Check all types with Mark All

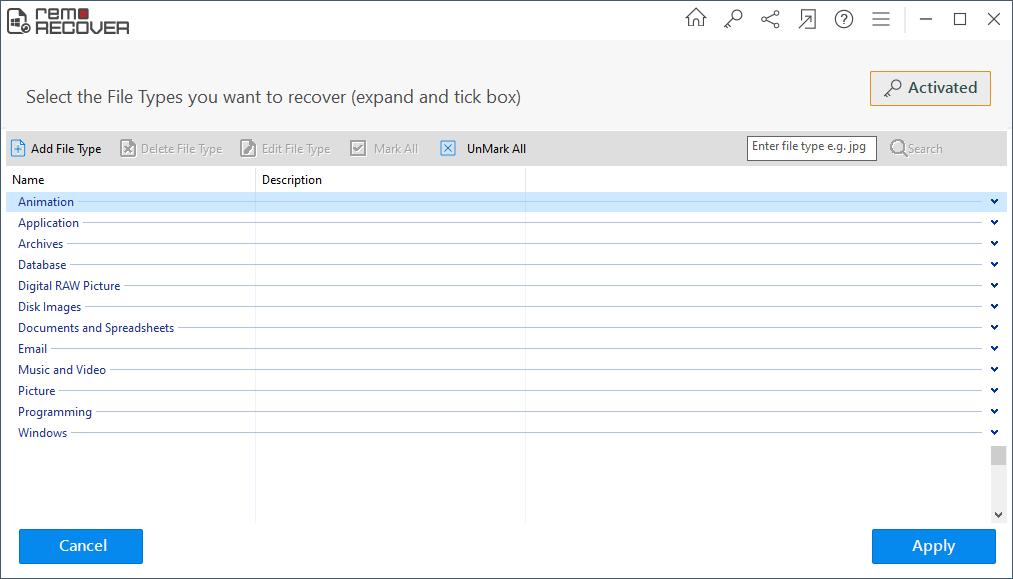click(384, 149)
